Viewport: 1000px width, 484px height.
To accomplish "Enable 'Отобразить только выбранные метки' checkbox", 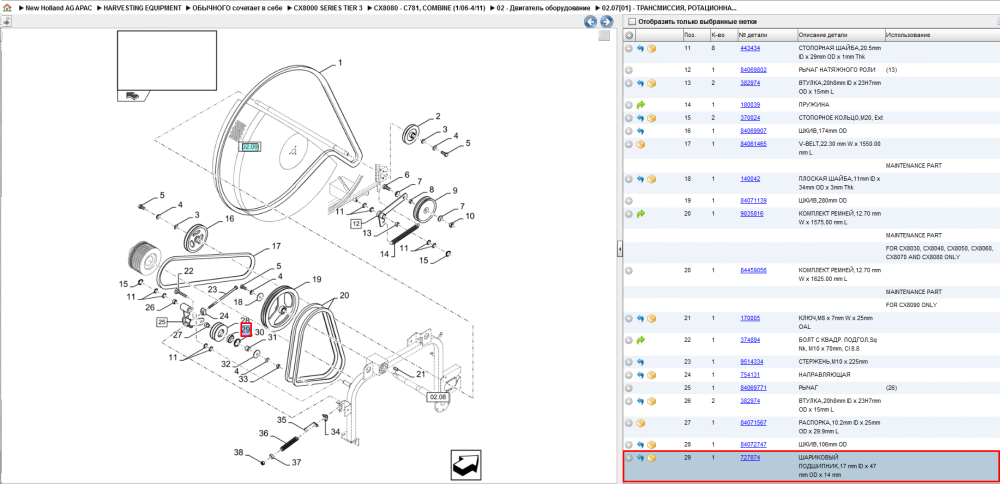I will 632,22.
